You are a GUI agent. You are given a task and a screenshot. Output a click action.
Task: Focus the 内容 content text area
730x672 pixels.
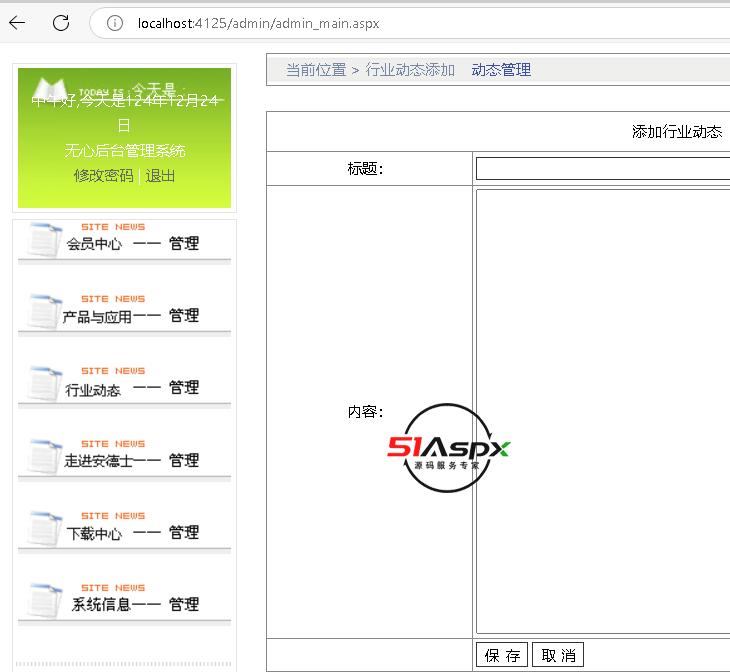point(603,411)
